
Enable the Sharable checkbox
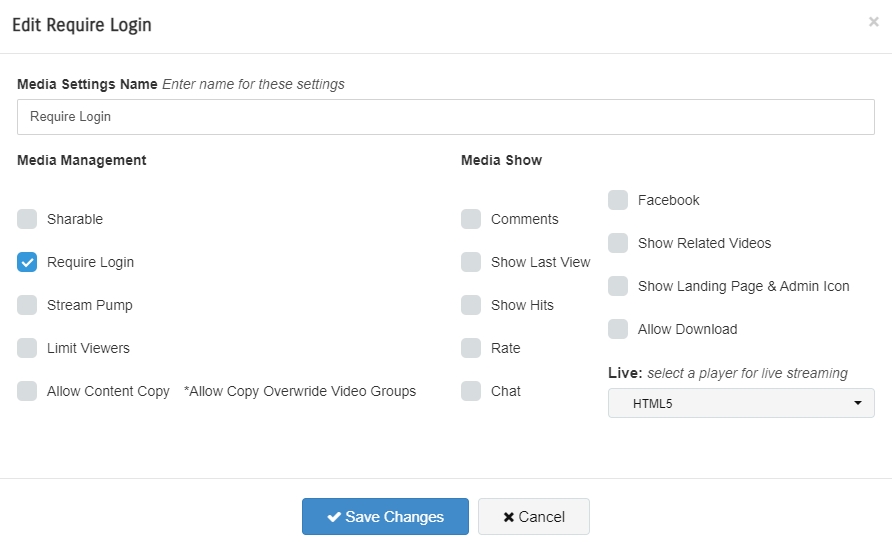point(27,219)
